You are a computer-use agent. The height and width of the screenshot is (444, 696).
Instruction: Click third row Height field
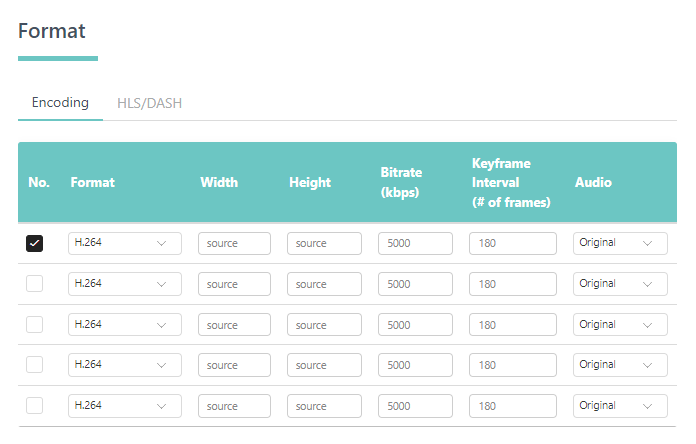[x=324, y=325]
